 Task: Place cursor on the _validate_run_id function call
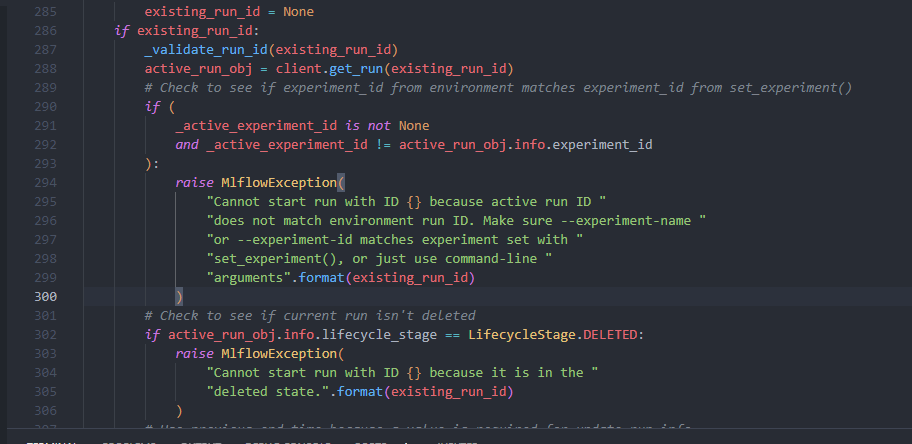tap(206, 50)
